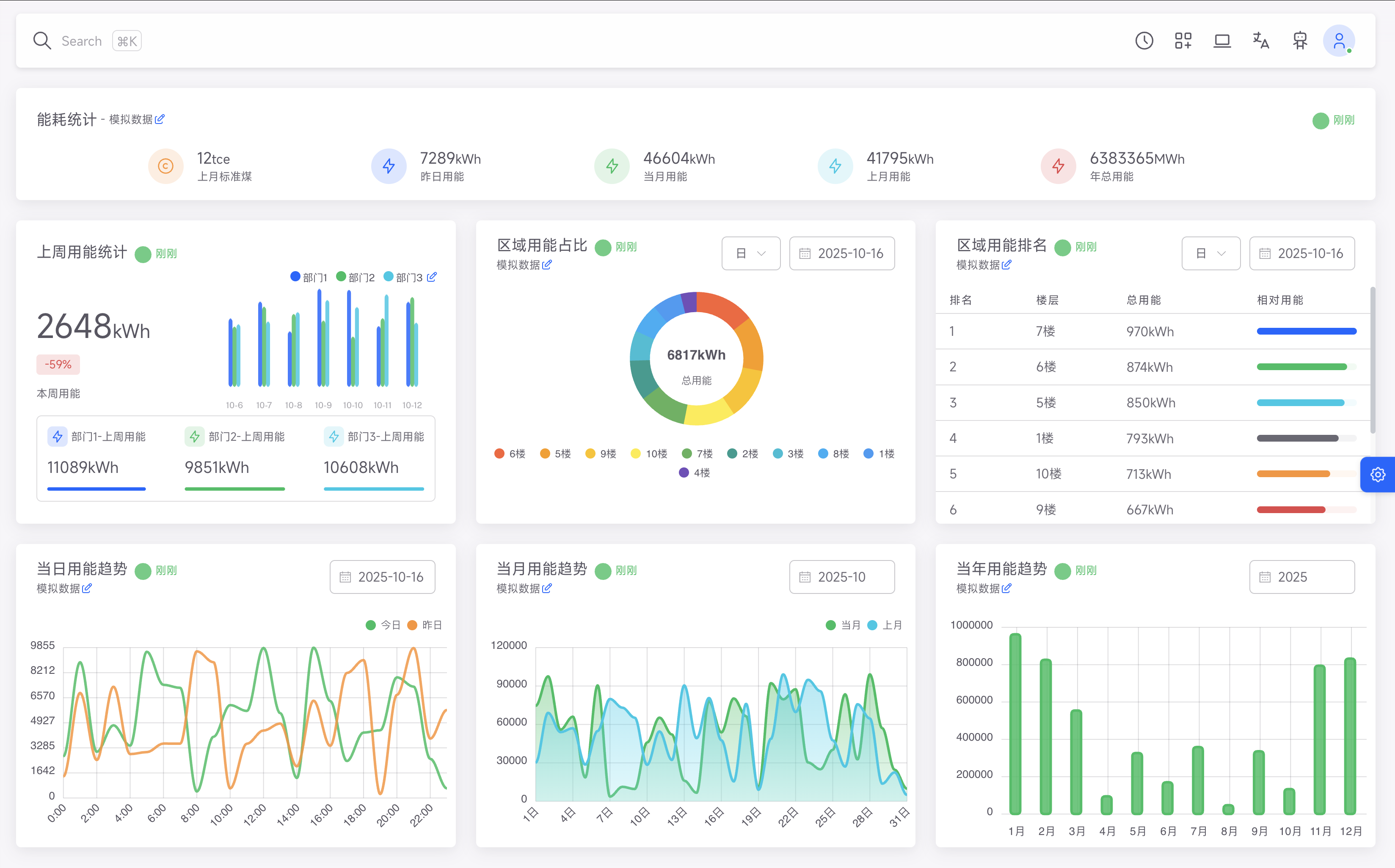
Task: Open the floating settings gear on the right
Action: [x=1378, y=475]
